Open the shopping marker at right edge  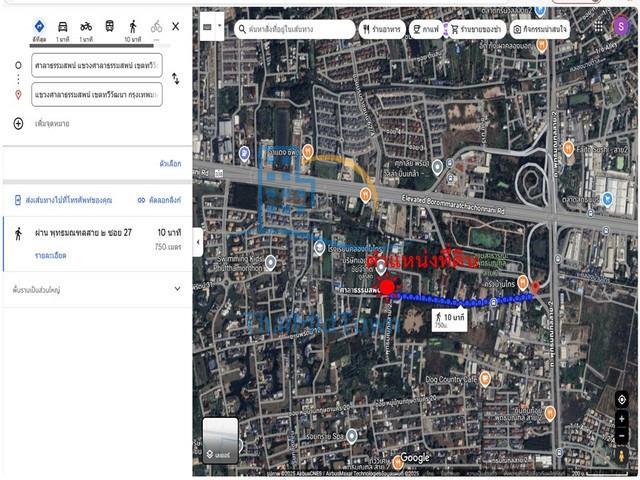point(608,200)
